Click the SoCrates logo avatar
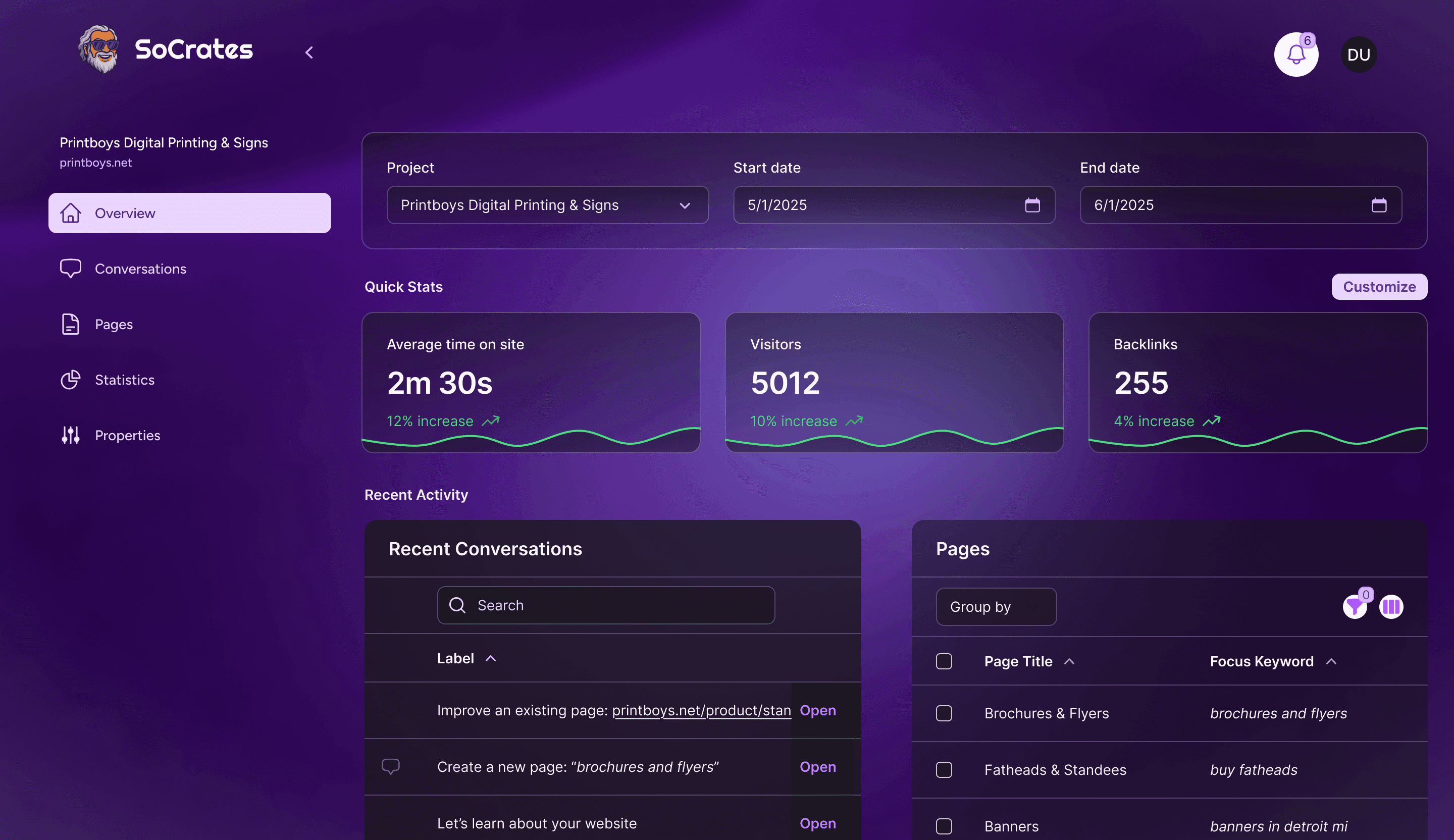This screenshot has height=840, width=1454. (x=99, y=49)
